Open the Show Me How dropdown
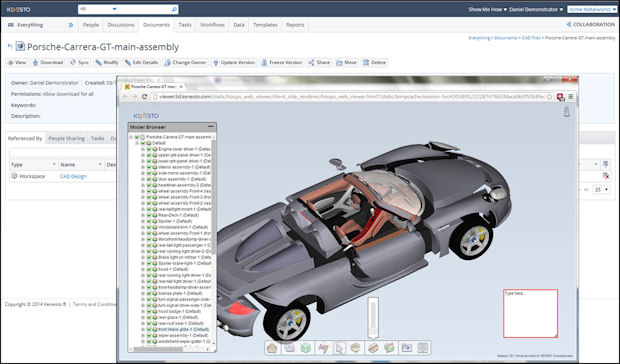Image resolution: width=620 pixels, height=364 pixels. [x=487, y=9]
